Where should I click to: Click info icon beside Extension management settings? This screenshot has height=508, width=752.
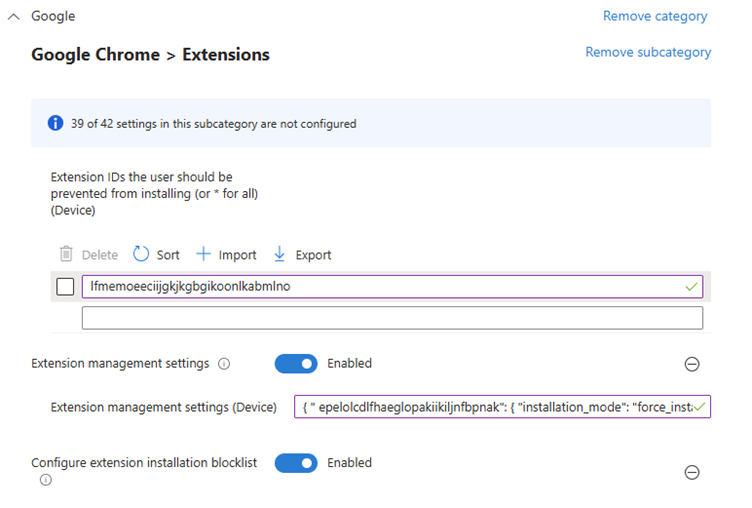click(224, 364)
